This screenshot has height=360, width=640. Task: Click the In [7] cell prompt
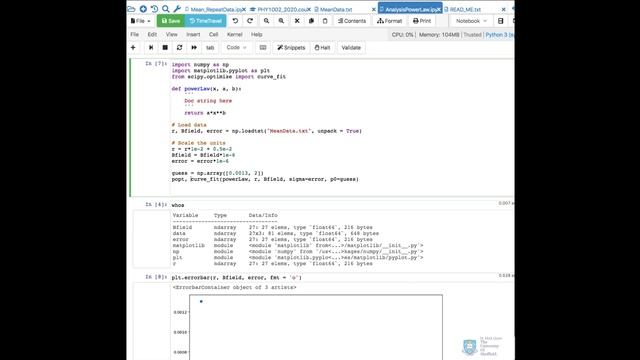156,64
